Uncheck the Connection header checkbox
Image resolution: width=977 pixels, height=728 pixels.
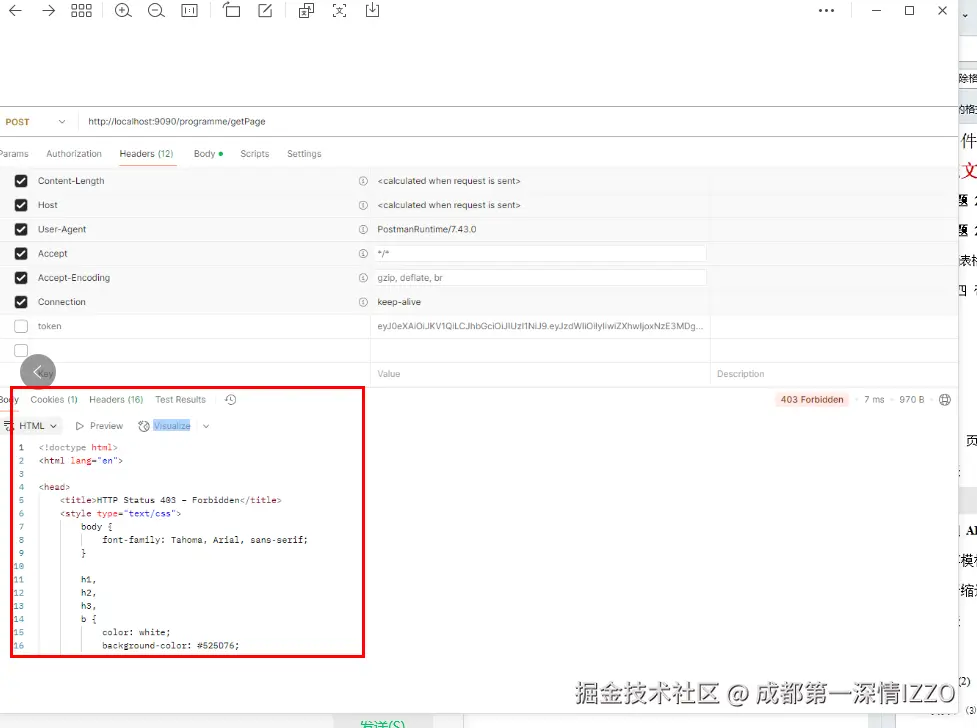(21, 302)
